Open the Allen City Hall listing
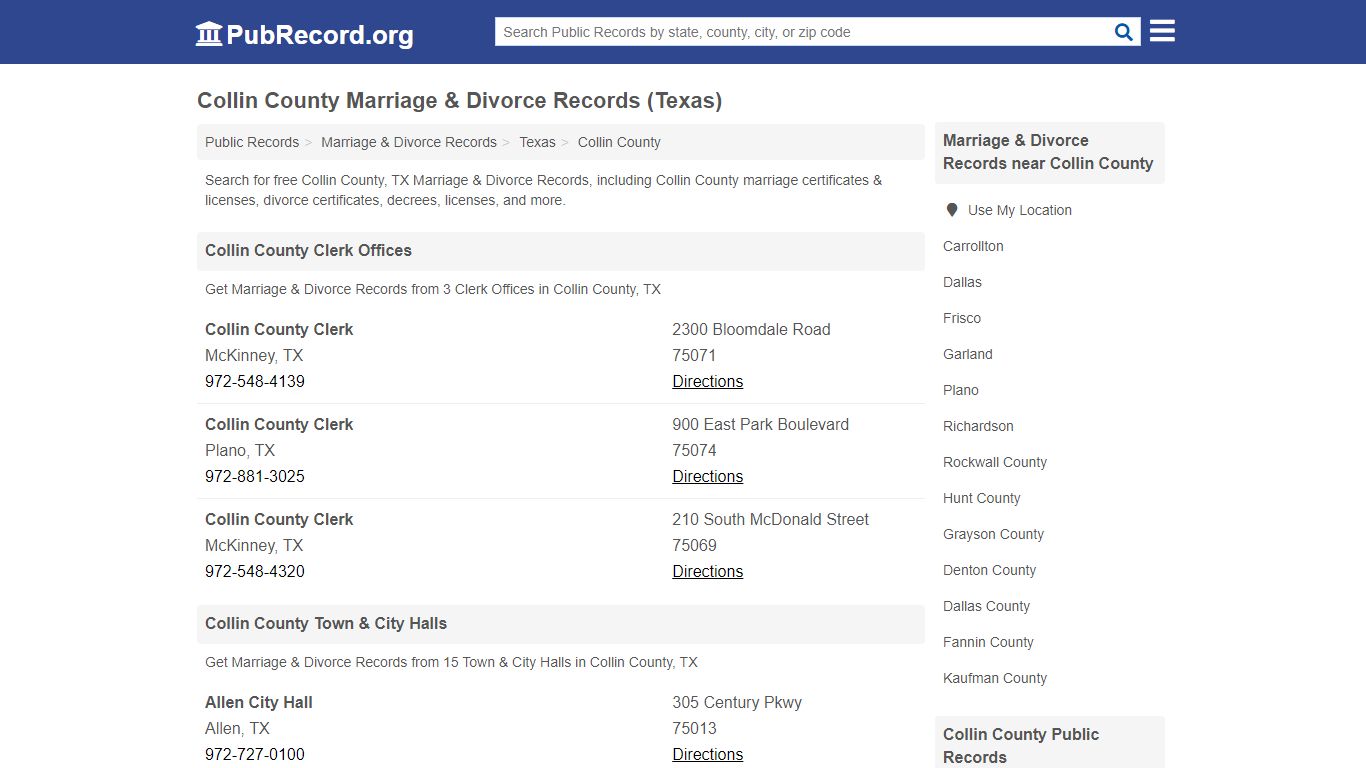This screenshot has height=768, width=1366. point(259,702)
